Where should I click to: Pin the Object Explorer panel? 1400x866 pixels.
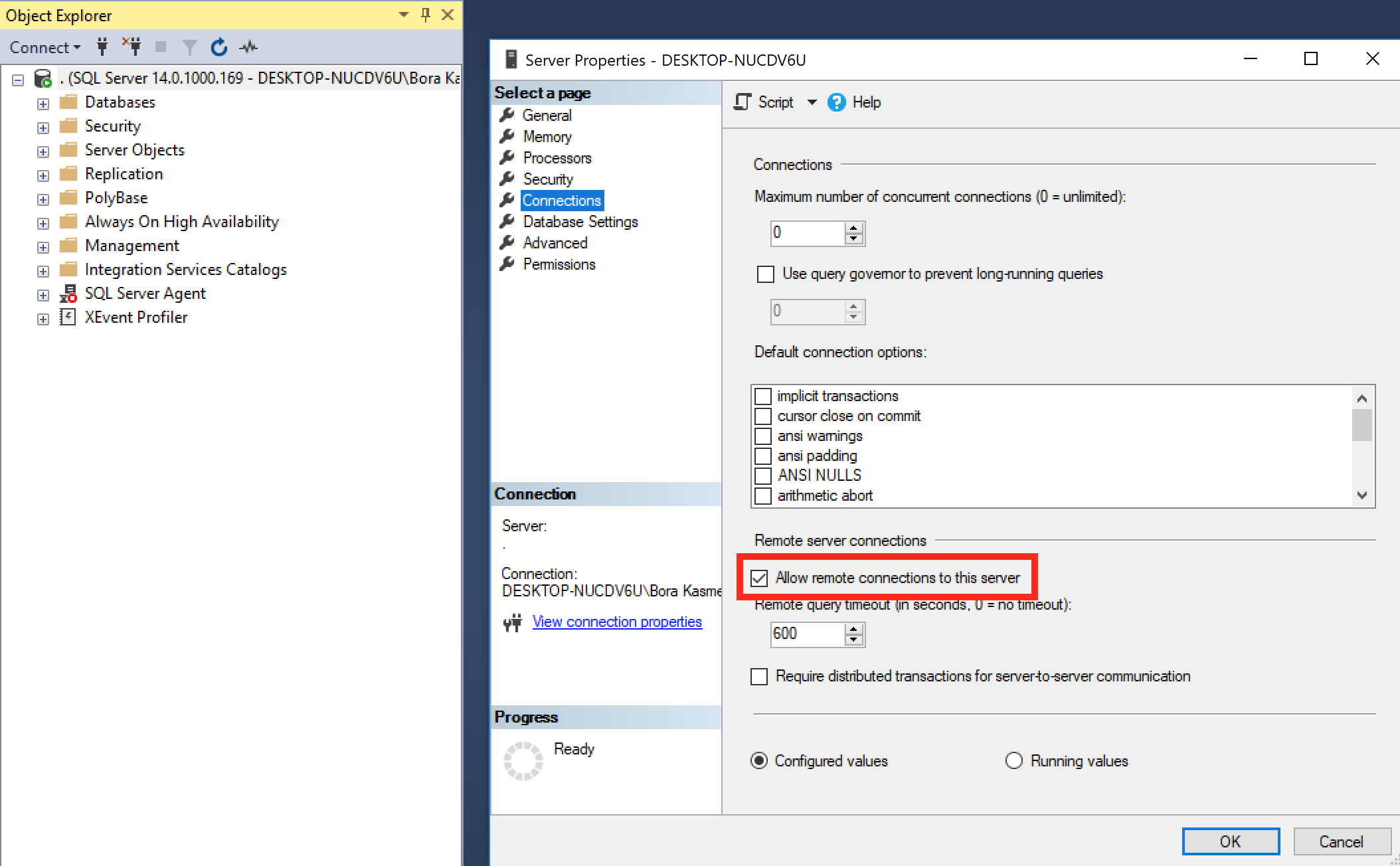click(x=425, y=15)
